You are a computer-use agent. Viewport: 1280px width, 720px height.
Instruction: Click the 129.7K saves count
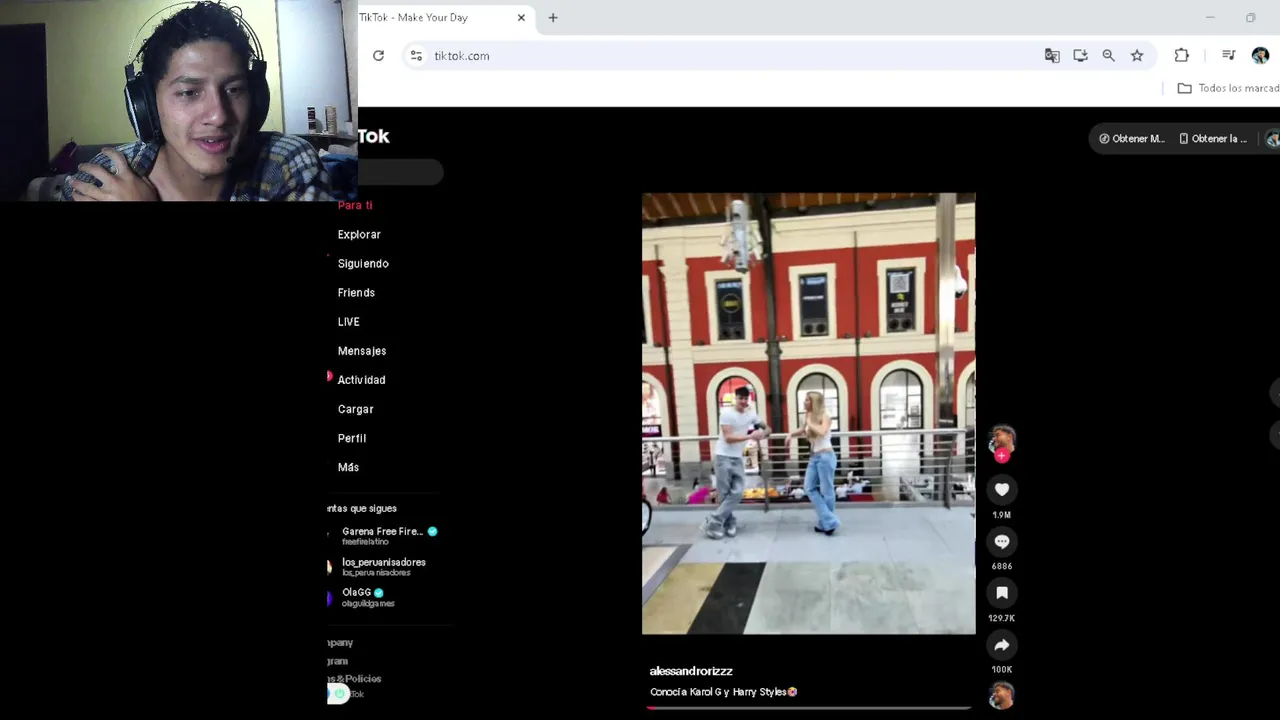click(1001, 618)
